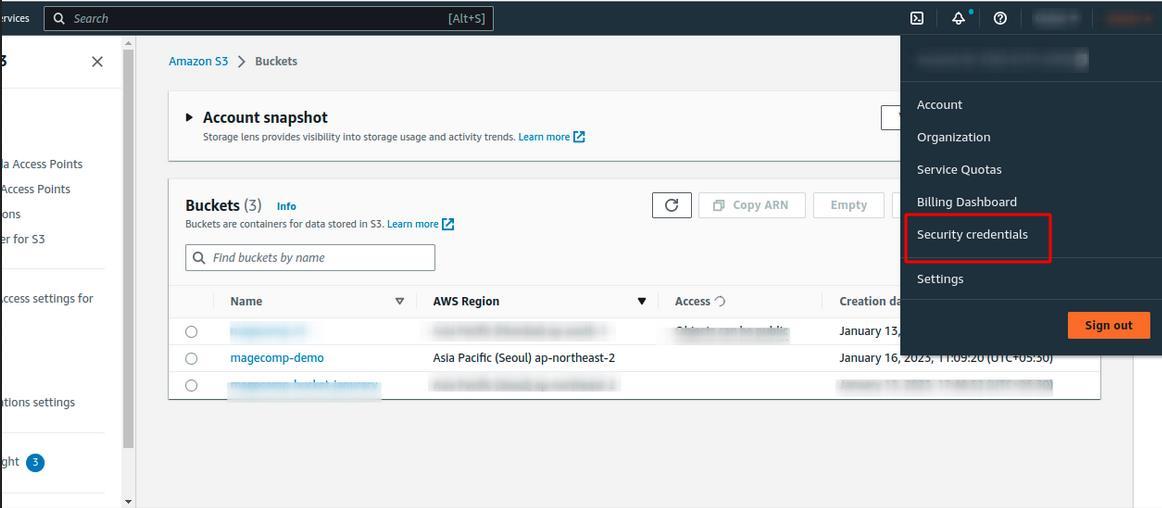This screenshot has height=508, width=1162.
Task: Click the sidebar vertical scrollbar
Action: (128, 248)
